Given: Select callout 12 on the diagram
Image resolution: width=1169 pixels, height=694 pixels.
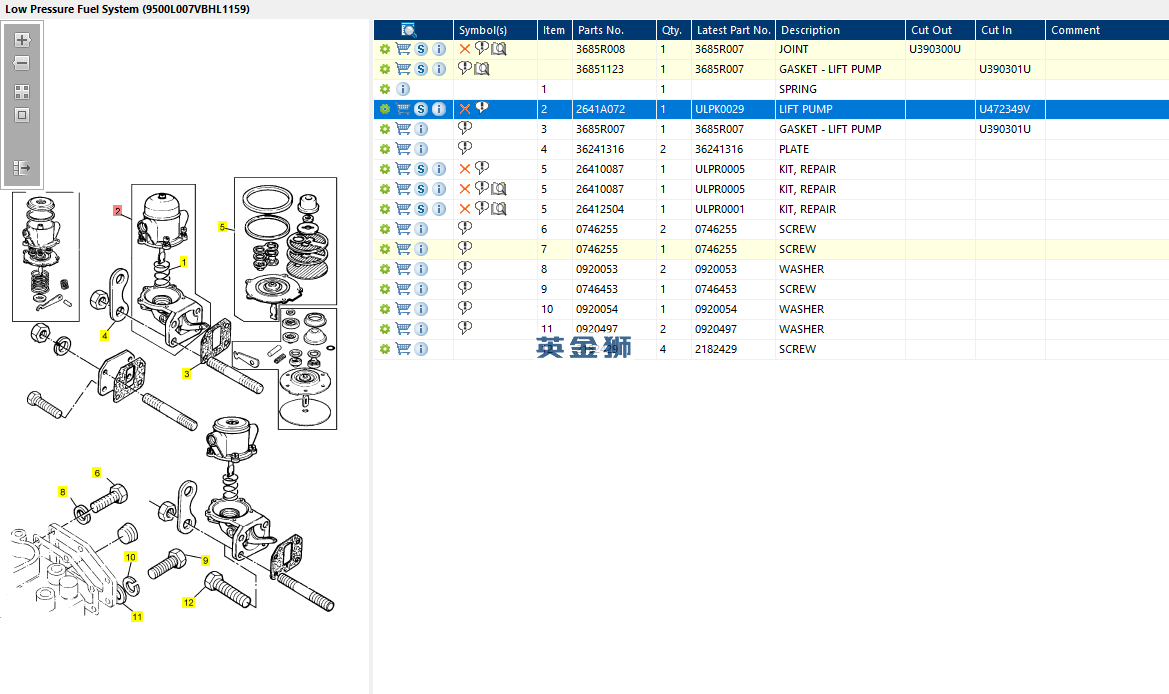Looking at the screenshot, I should point(189,602).
